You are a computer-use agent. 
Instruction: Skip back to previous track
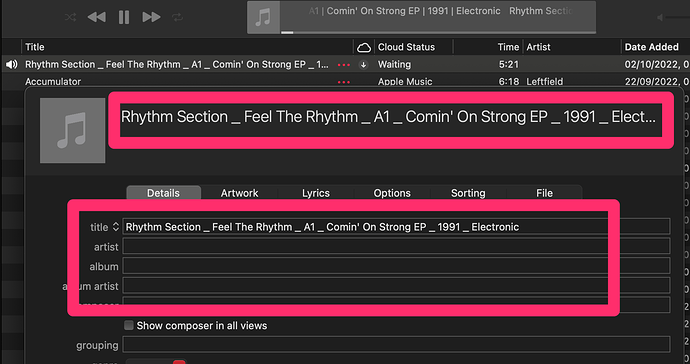(x=96, y=18)
